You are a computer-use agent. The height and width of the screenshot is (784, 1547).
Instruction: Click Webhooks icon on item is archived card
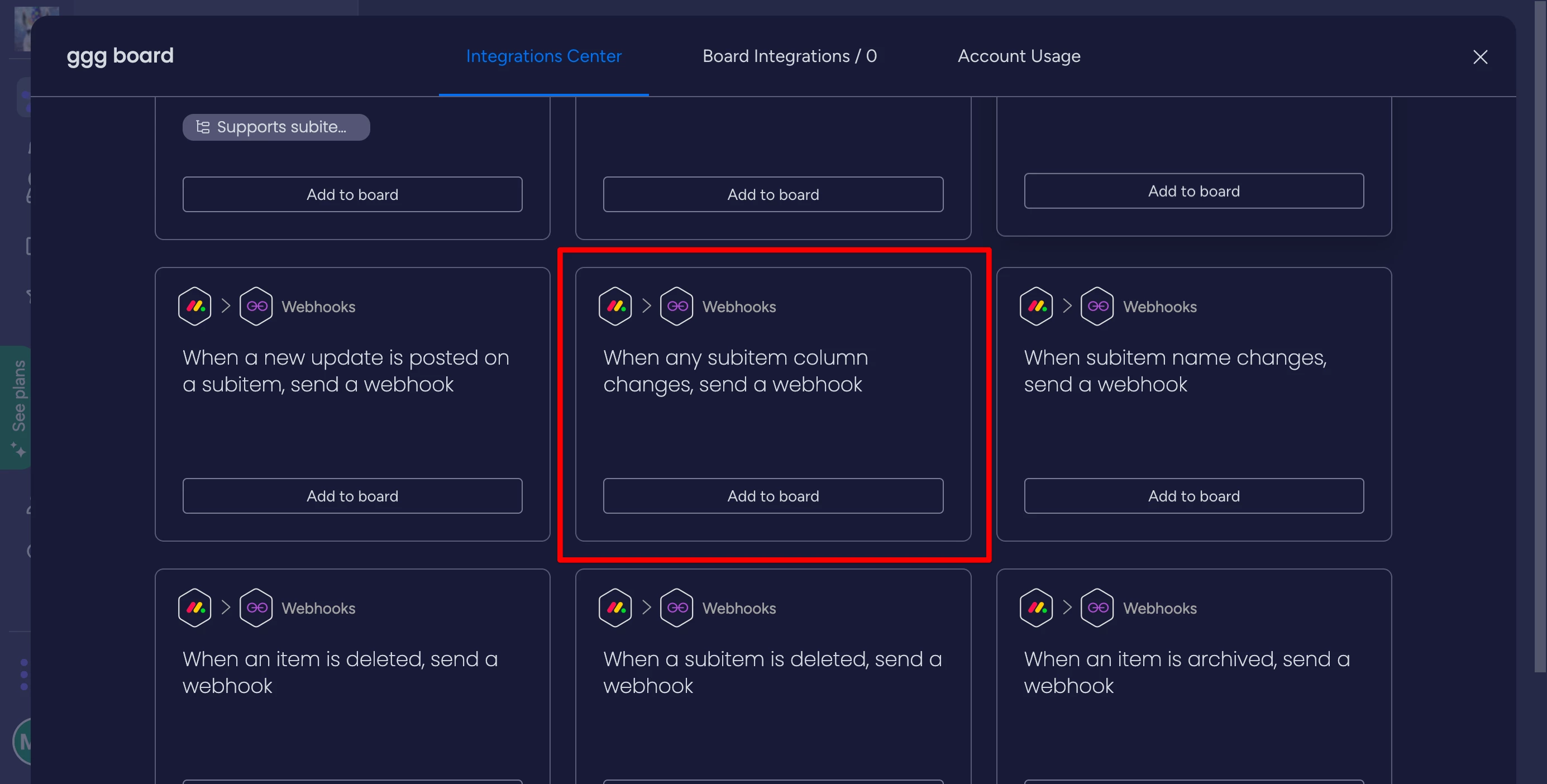[1098, 608]
